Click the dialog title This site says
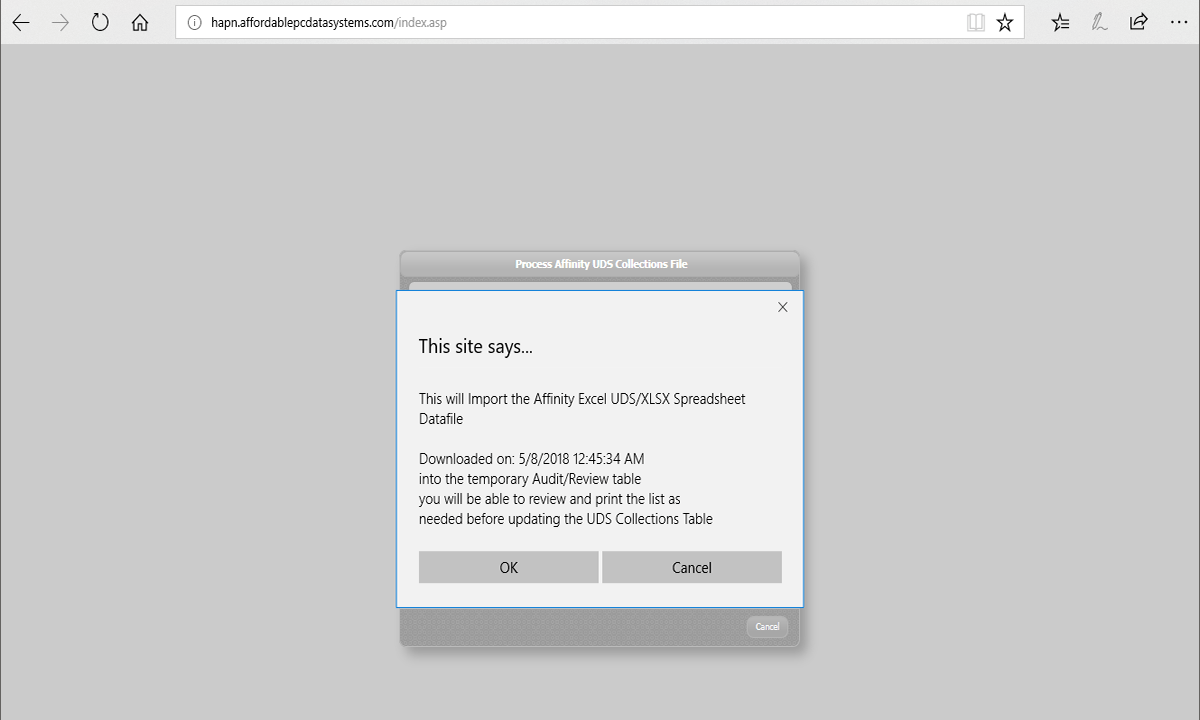 (476, 346)
